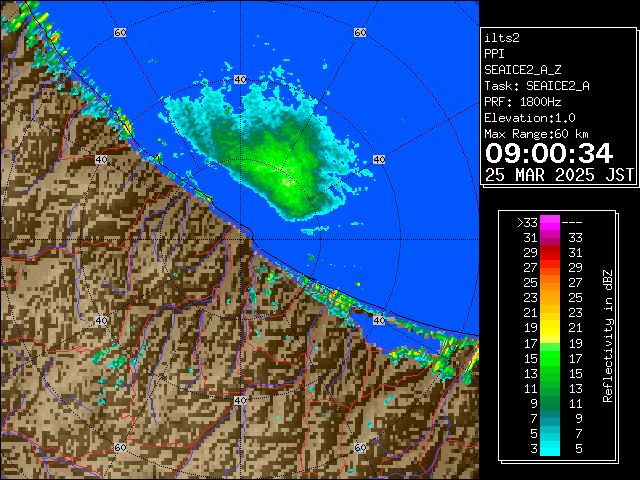This screenshot has width=640, height=480.
Task: Select the "Task: SEAICE2_A" line
Action: coord(537,86)
